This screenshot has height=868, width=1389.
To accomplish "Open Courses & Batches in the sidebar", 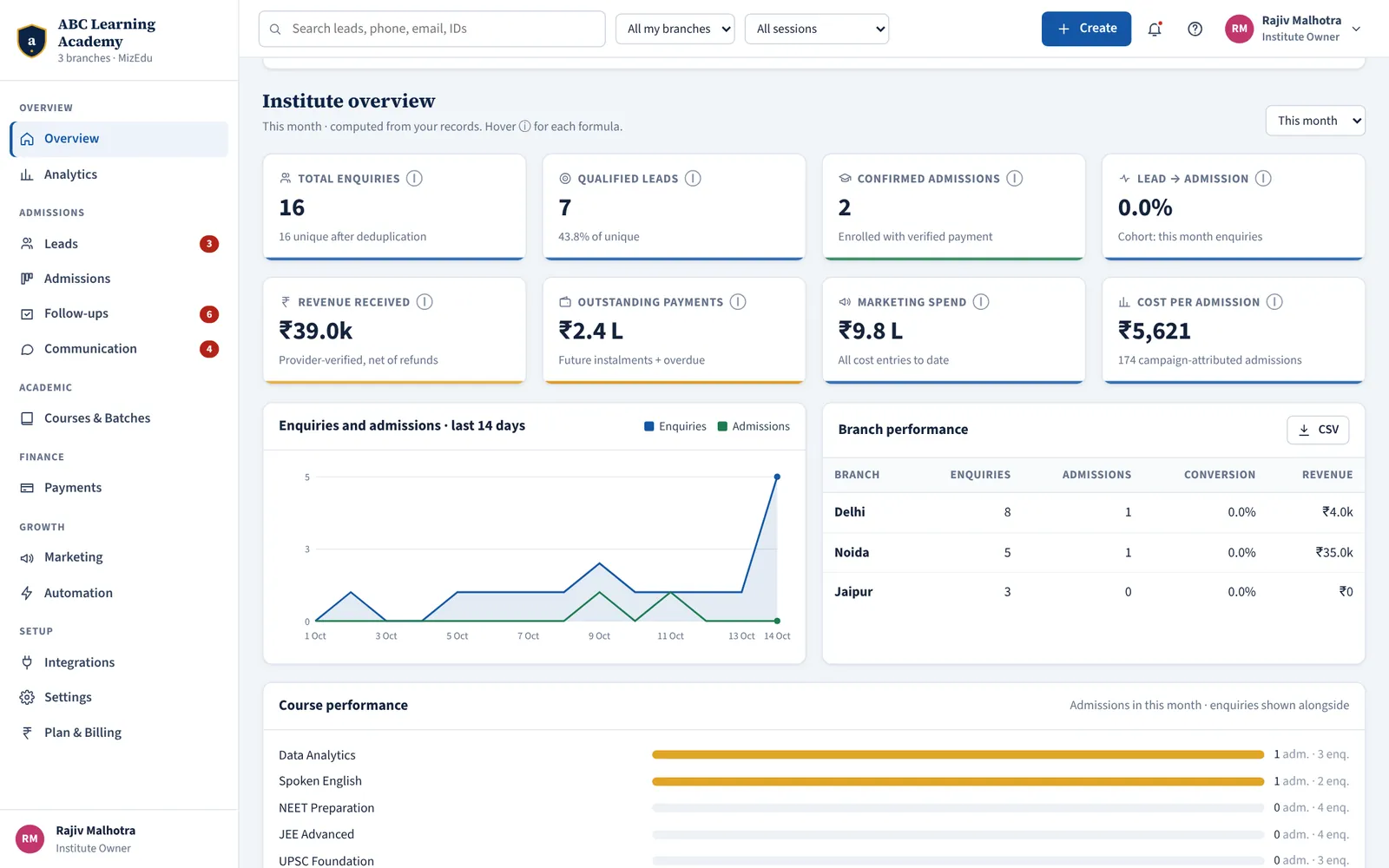I will (x=120, y=418).
